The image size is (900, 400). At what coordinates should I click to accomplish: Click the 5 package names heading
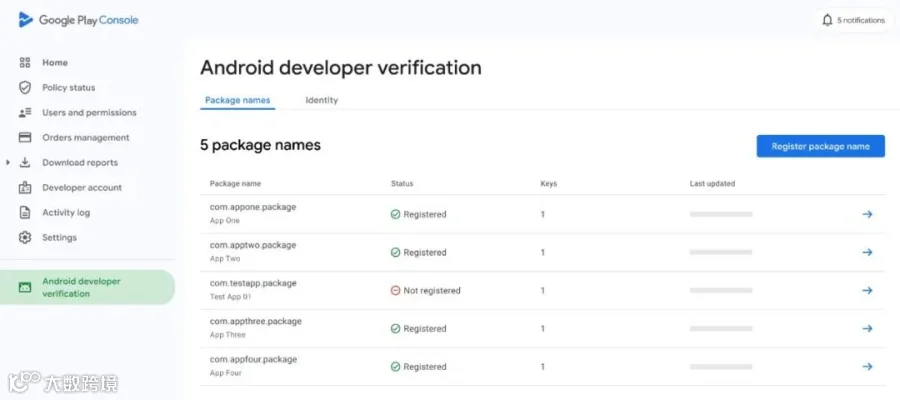tap(260, 146)
